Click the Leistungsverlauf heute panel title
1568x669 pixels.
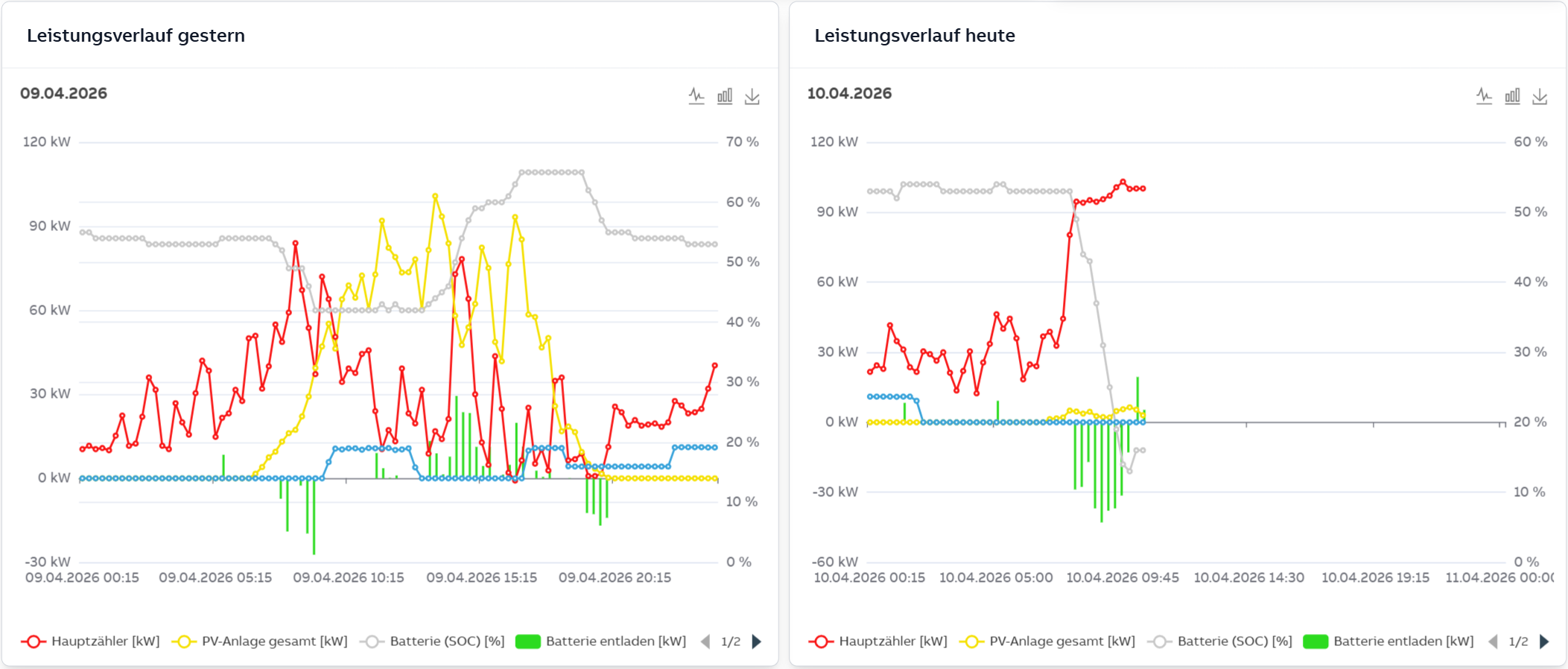pos(914,36)
